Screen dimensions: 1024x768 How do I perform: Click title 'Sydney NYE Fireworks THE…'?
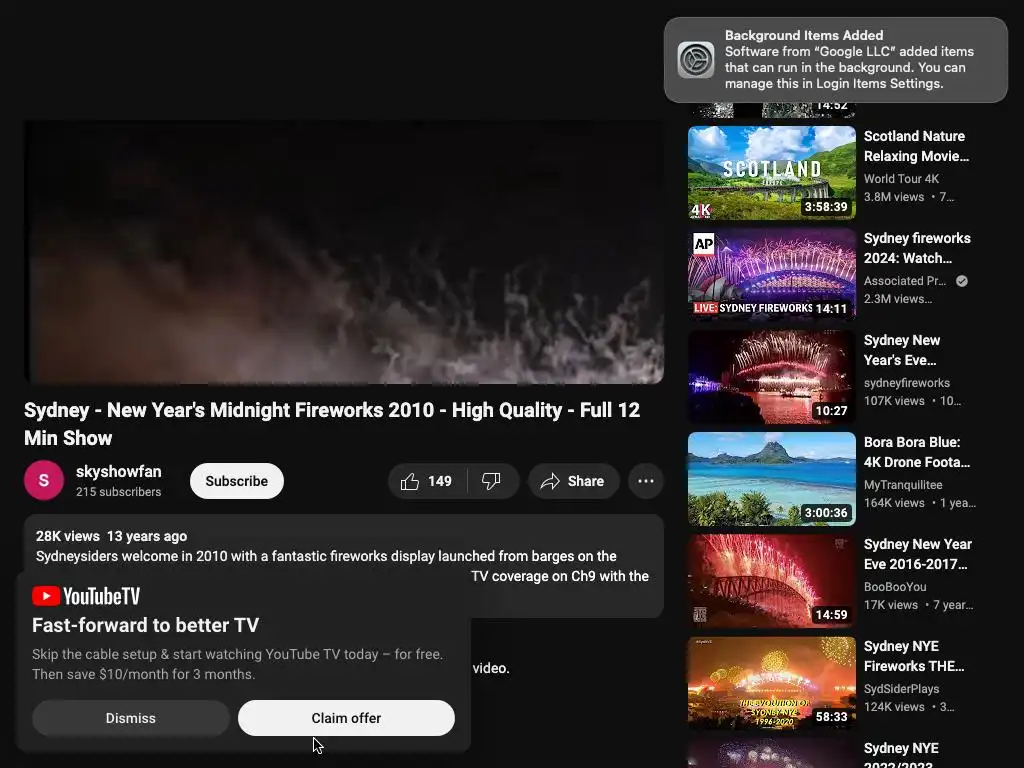[x=914, y=656]
